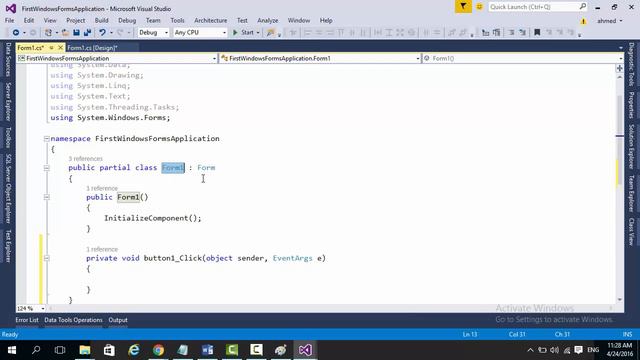Open the Any CPU platform dropdown
The image size is (640, 360).
[x=200, y=33]
